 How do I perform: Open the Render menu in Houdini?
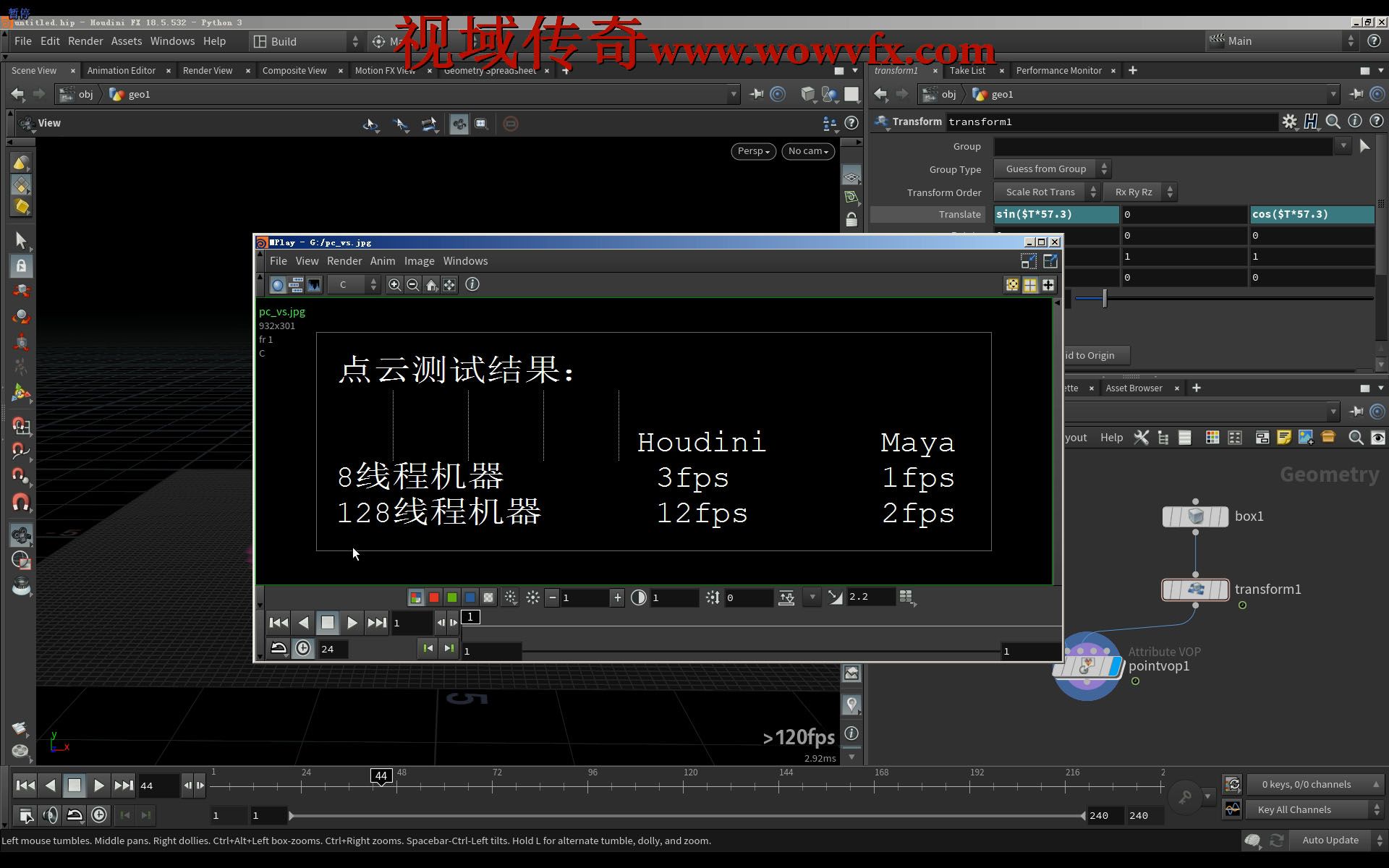85,41
